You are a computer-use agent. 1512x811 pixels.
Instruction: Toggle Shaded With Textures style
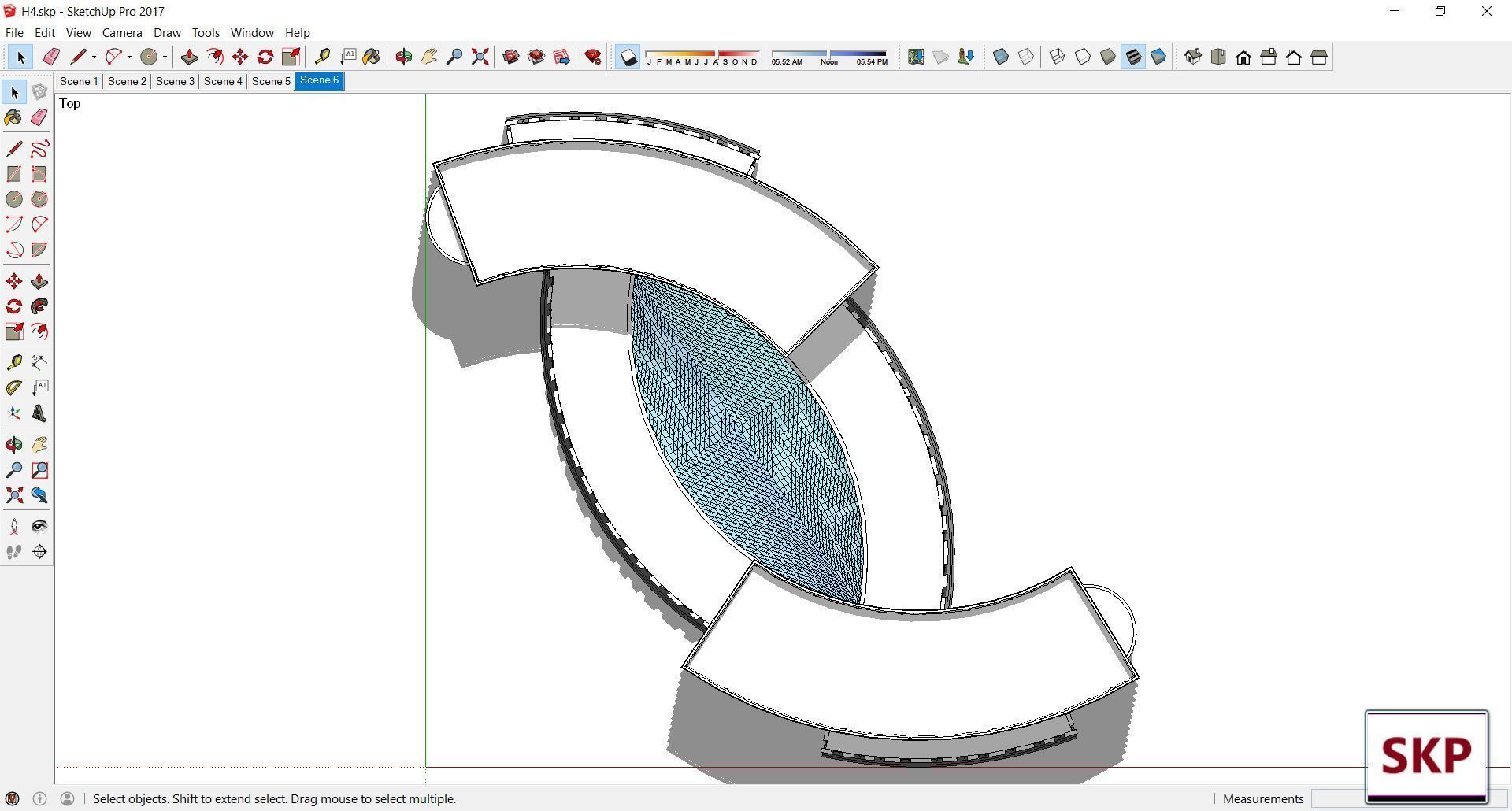1133,57
